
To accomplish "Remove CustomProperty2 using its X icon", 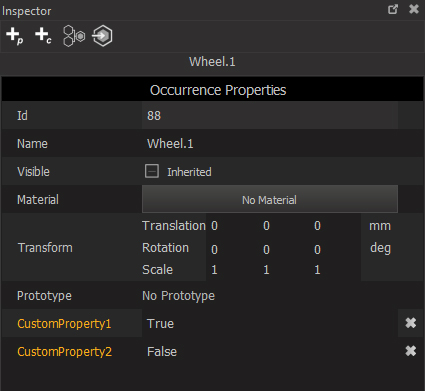I will pyautogui.click(x=411, y=351).
